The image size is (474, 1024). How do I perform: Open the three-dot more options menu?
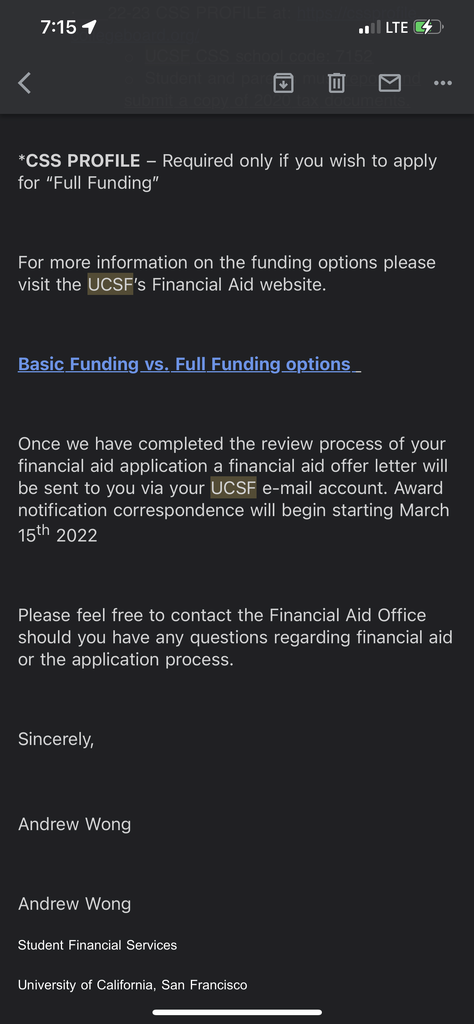[443, 83]
